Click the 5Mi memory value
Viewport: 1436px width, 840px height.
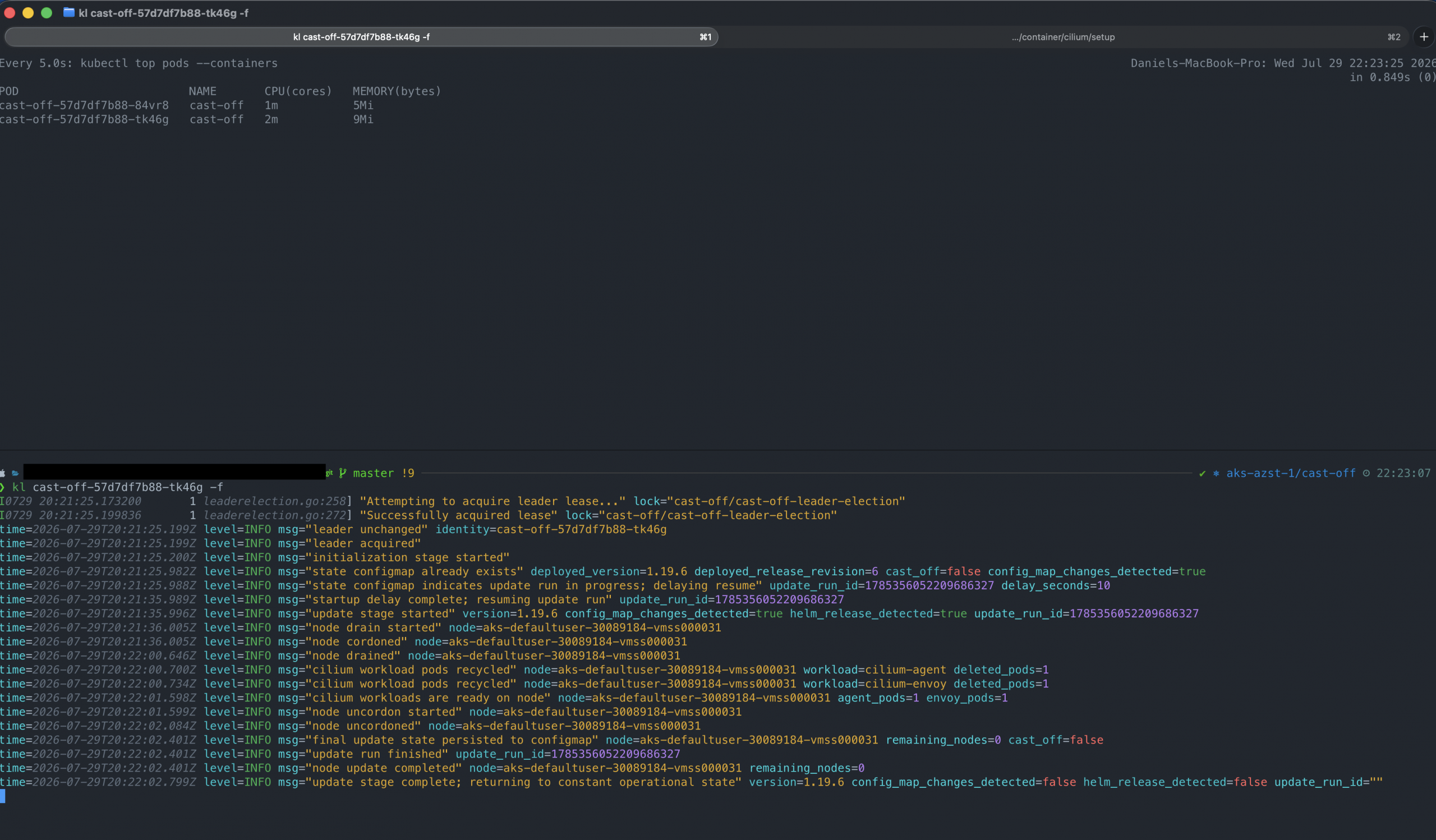(363, 105)
